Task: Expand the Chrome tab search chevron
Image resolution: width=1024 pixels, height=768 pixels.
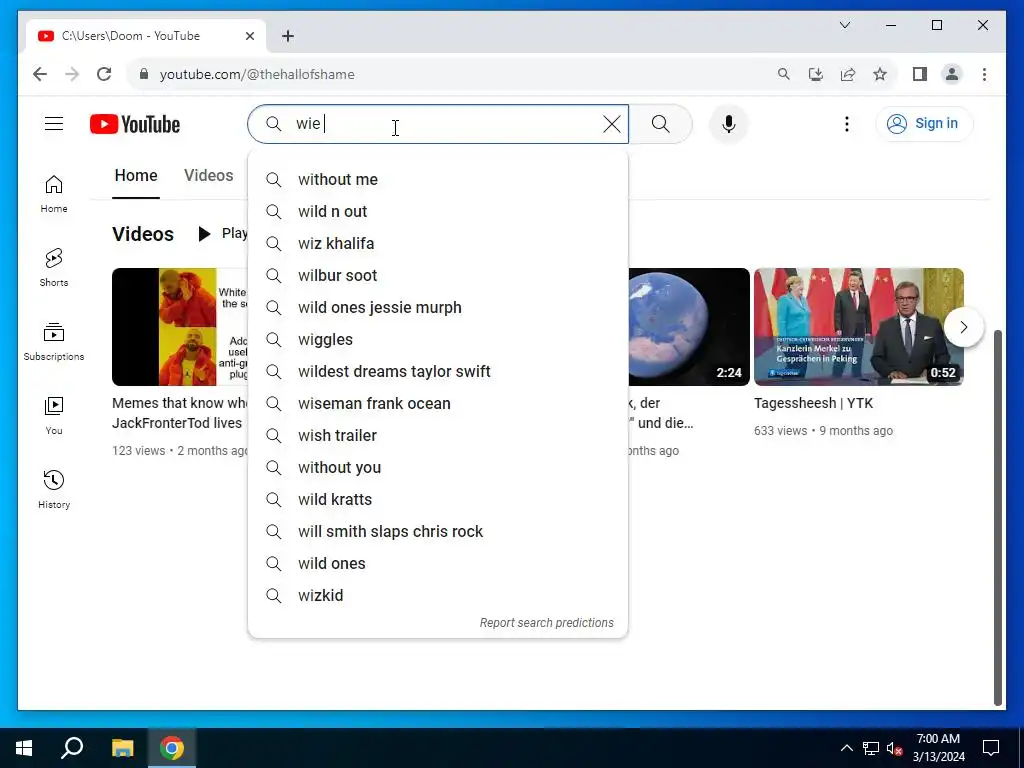Action: [x=844, y=25]
